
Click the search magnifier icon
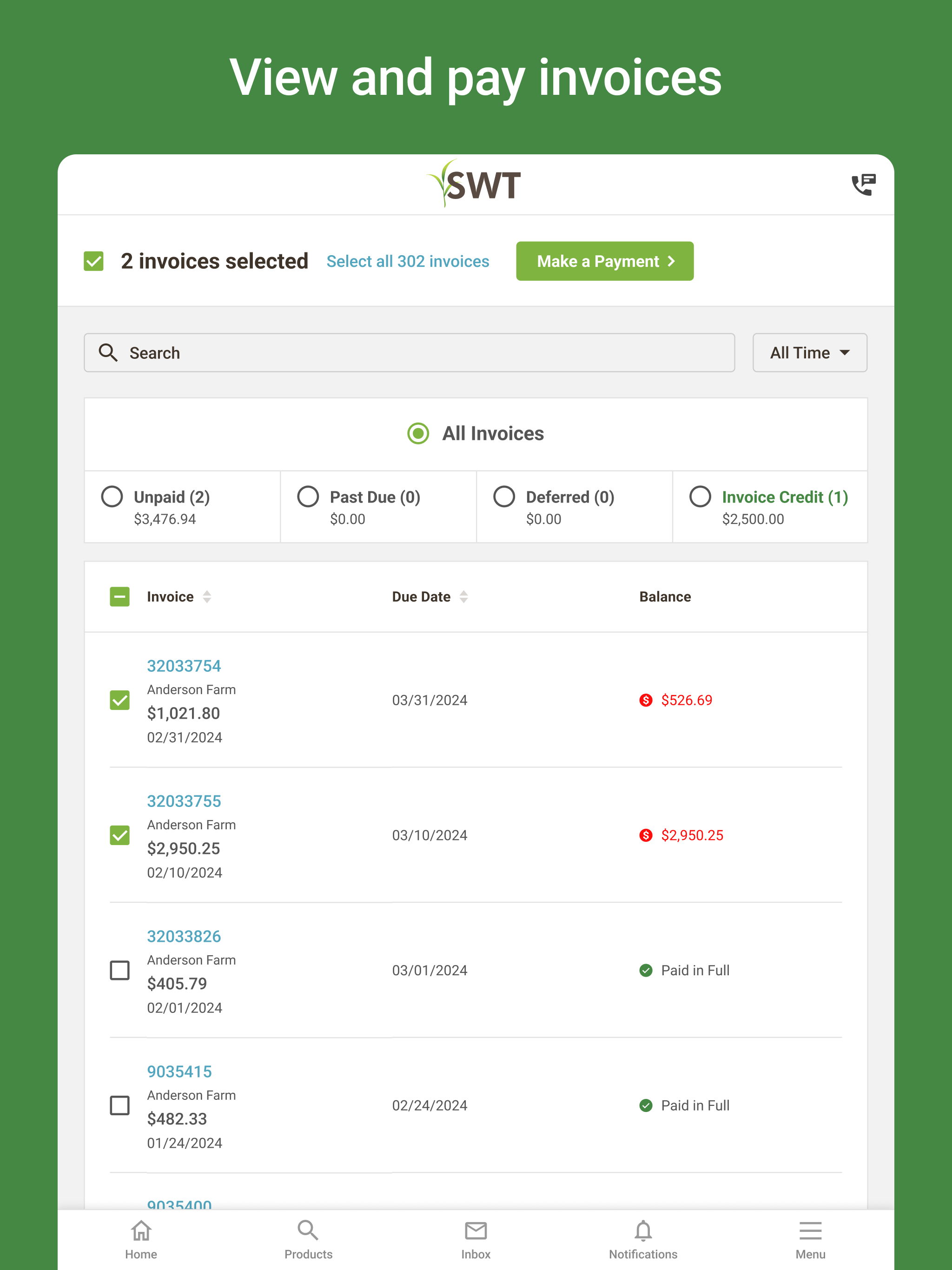tap(108, 352)
